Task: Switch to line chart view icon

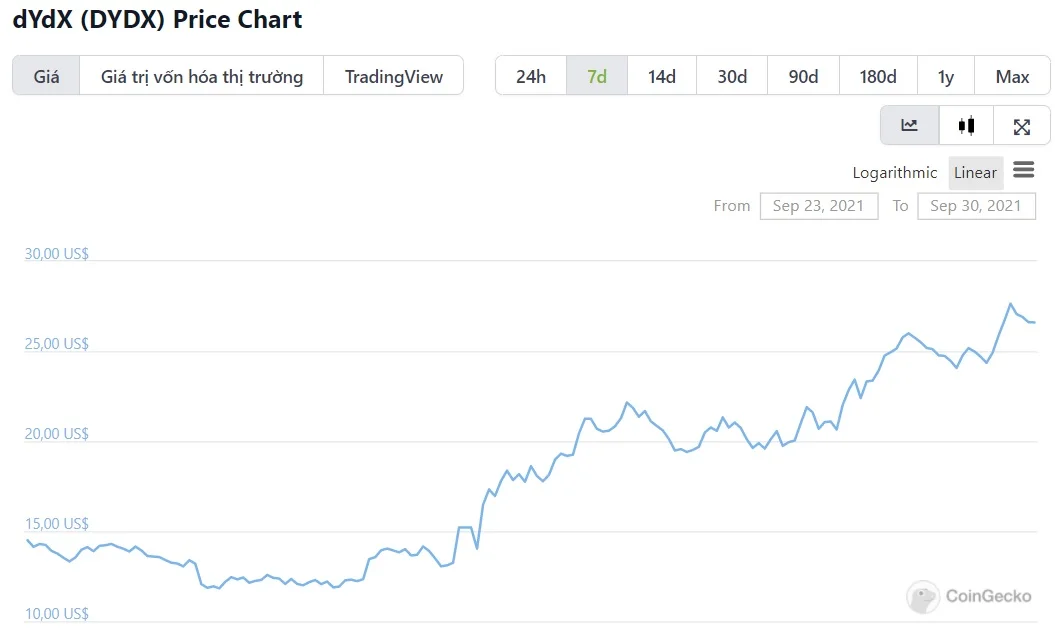Action: (x=910, y=125)
